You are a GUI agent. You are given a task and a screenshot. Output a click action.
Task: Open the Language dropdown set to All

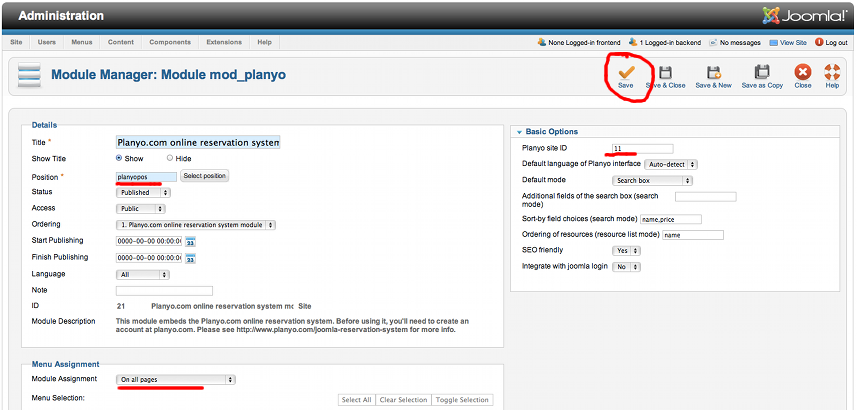[143, 275]
